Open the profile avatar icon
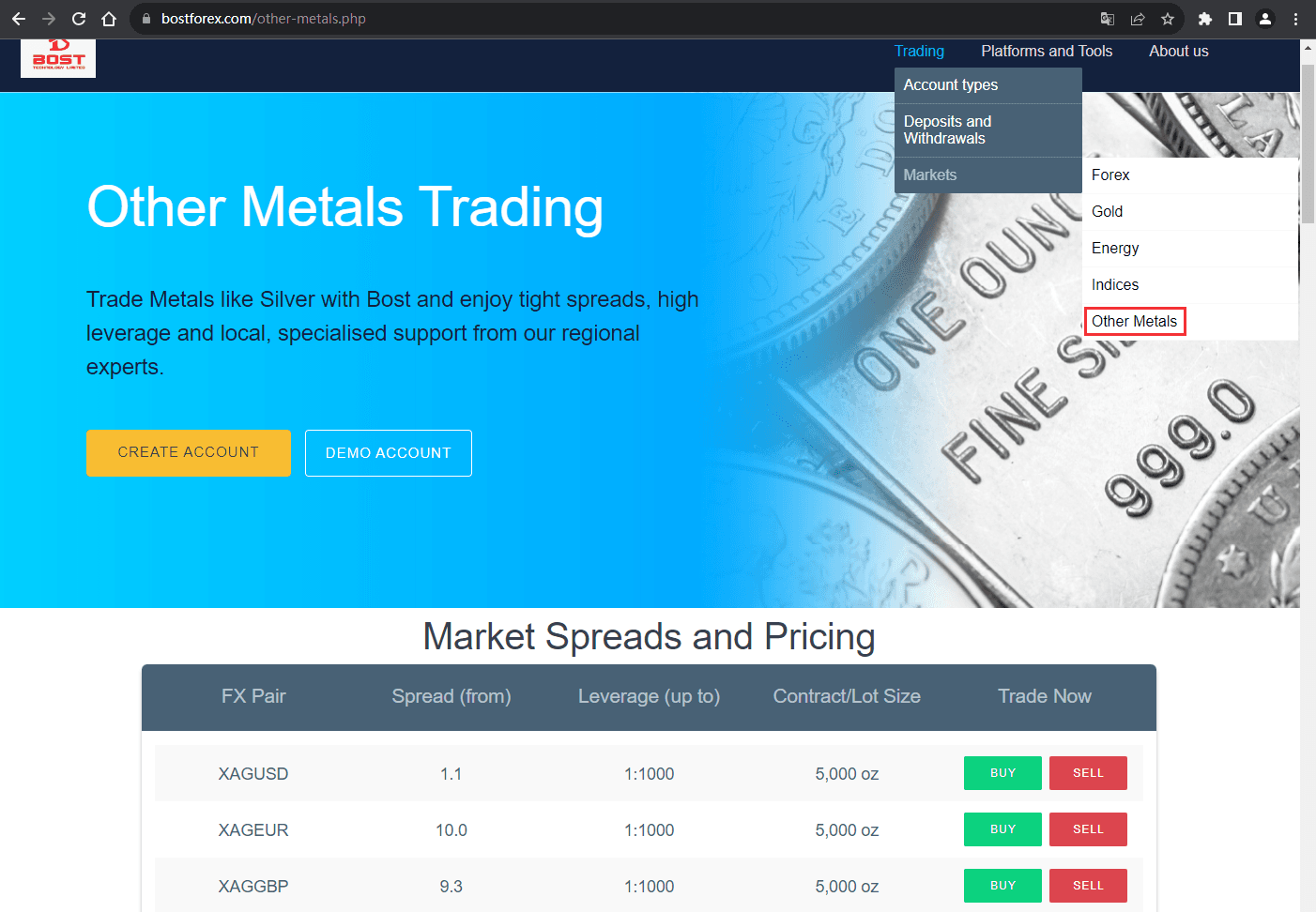Viewport: 1316px width, 912px height. 1265,19
